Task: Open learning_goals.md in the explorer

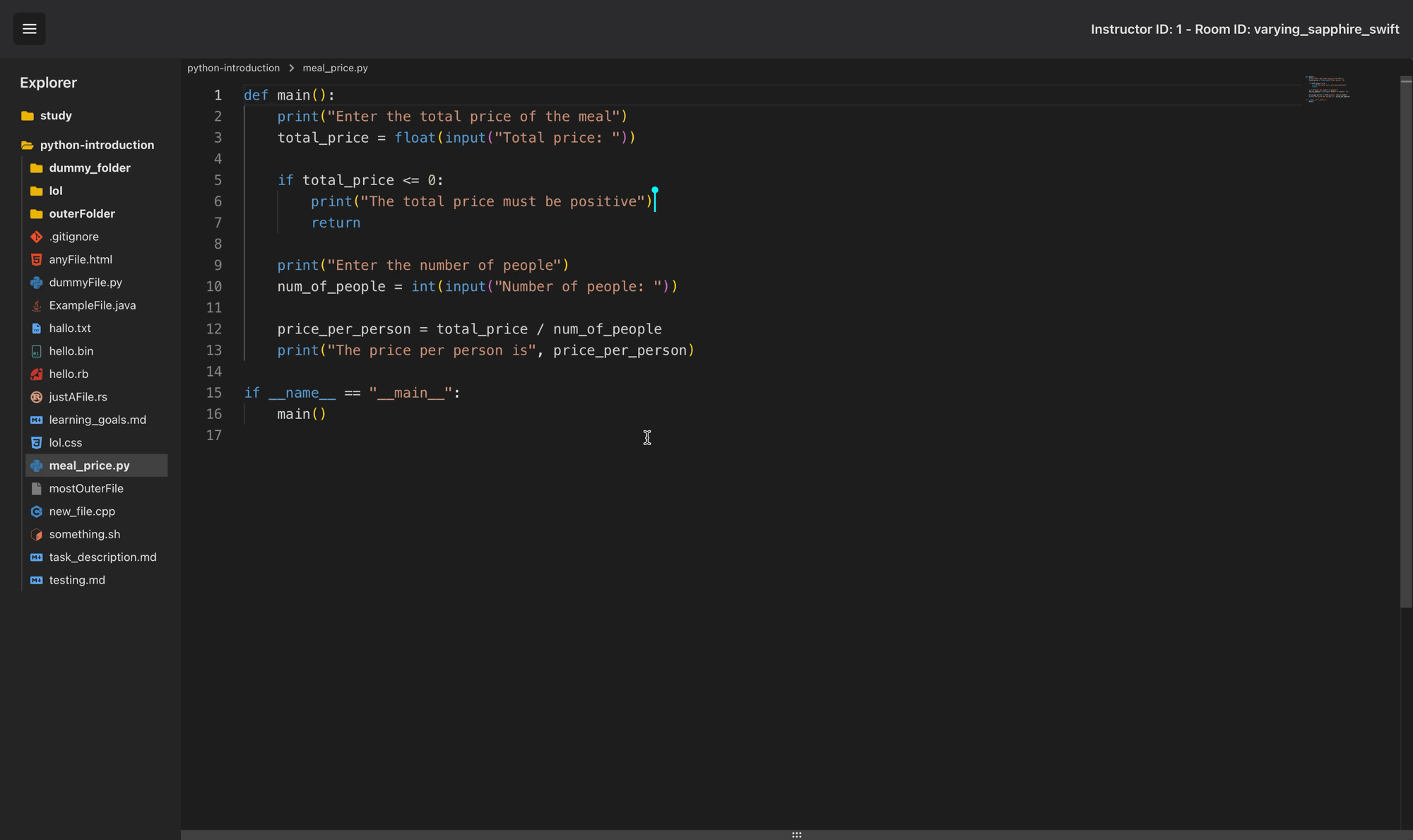Action: [x=97, y=420]
